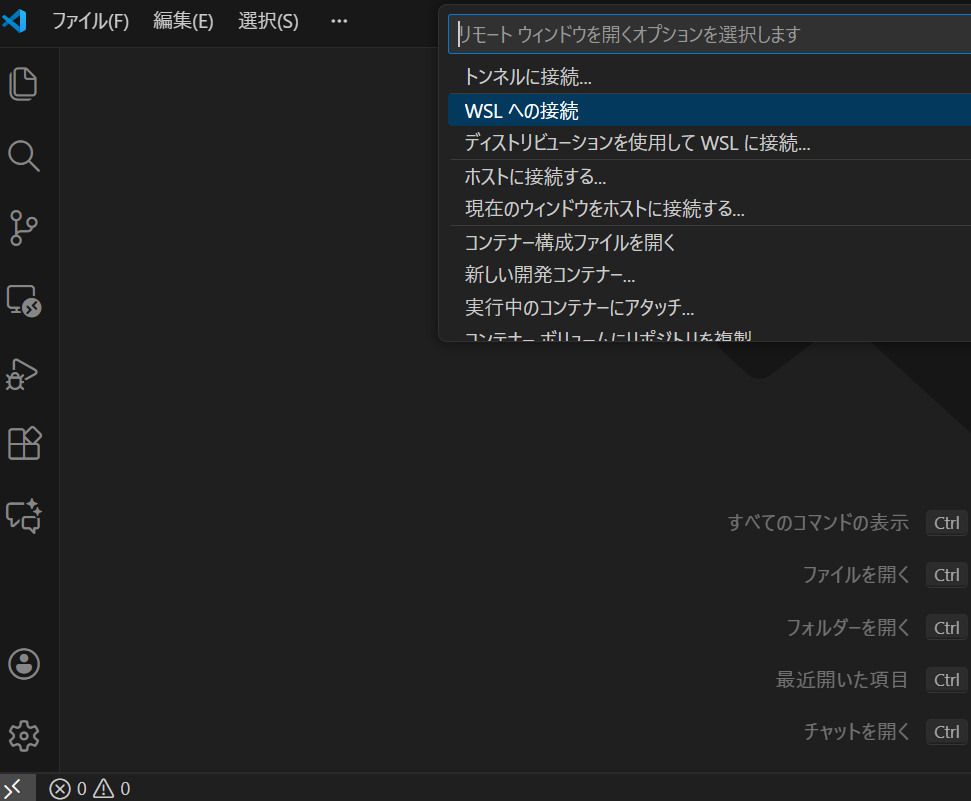Click the Remote Explorer icon

coord(23,300)
